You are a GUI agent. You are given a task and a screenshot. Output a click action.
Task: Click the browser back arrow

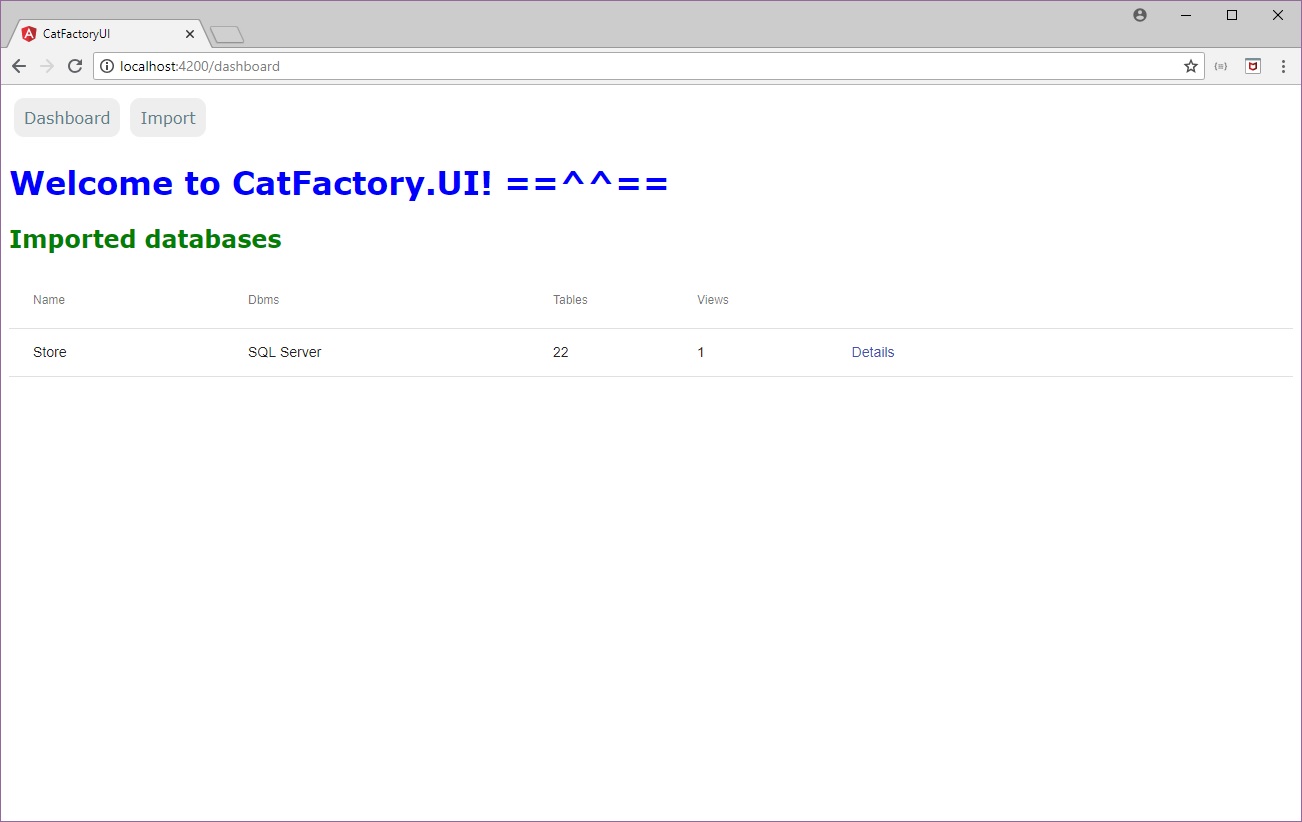tap(19, 66)
